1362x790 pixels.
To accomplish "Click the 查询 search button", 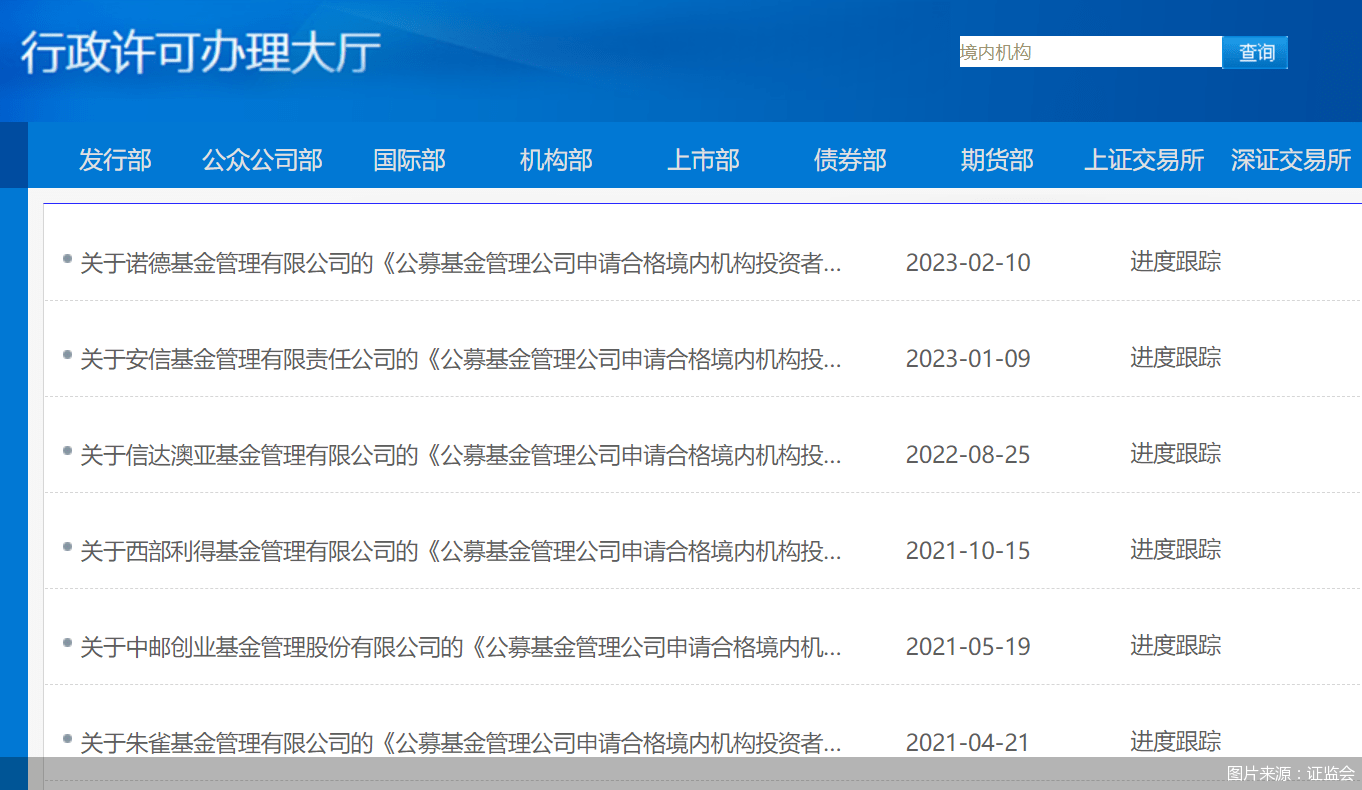I will tap(1255, 53).
